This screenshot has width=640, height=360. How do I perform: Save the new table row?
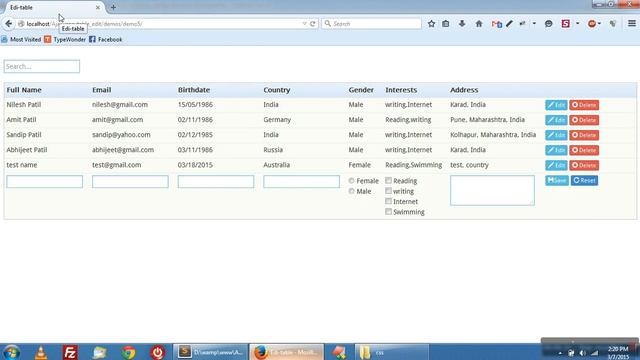coord(557,180)
